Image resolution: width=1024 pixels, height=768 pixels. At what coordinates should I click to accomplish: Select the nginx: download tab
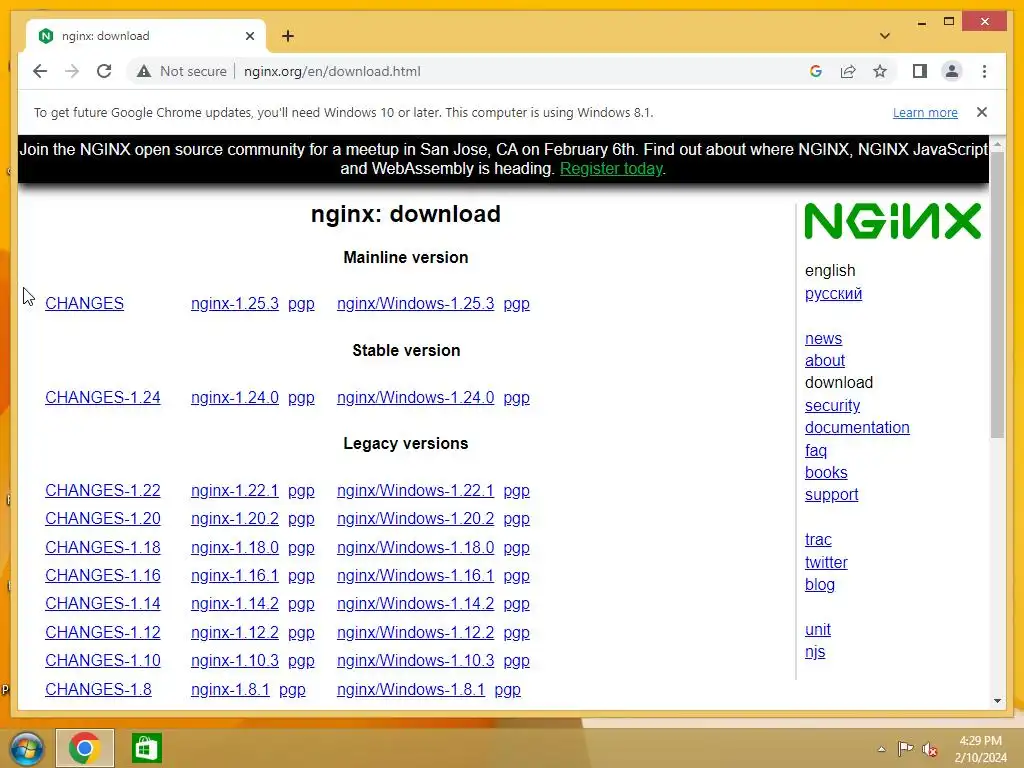pyautogui.click(x=146, y=36)
